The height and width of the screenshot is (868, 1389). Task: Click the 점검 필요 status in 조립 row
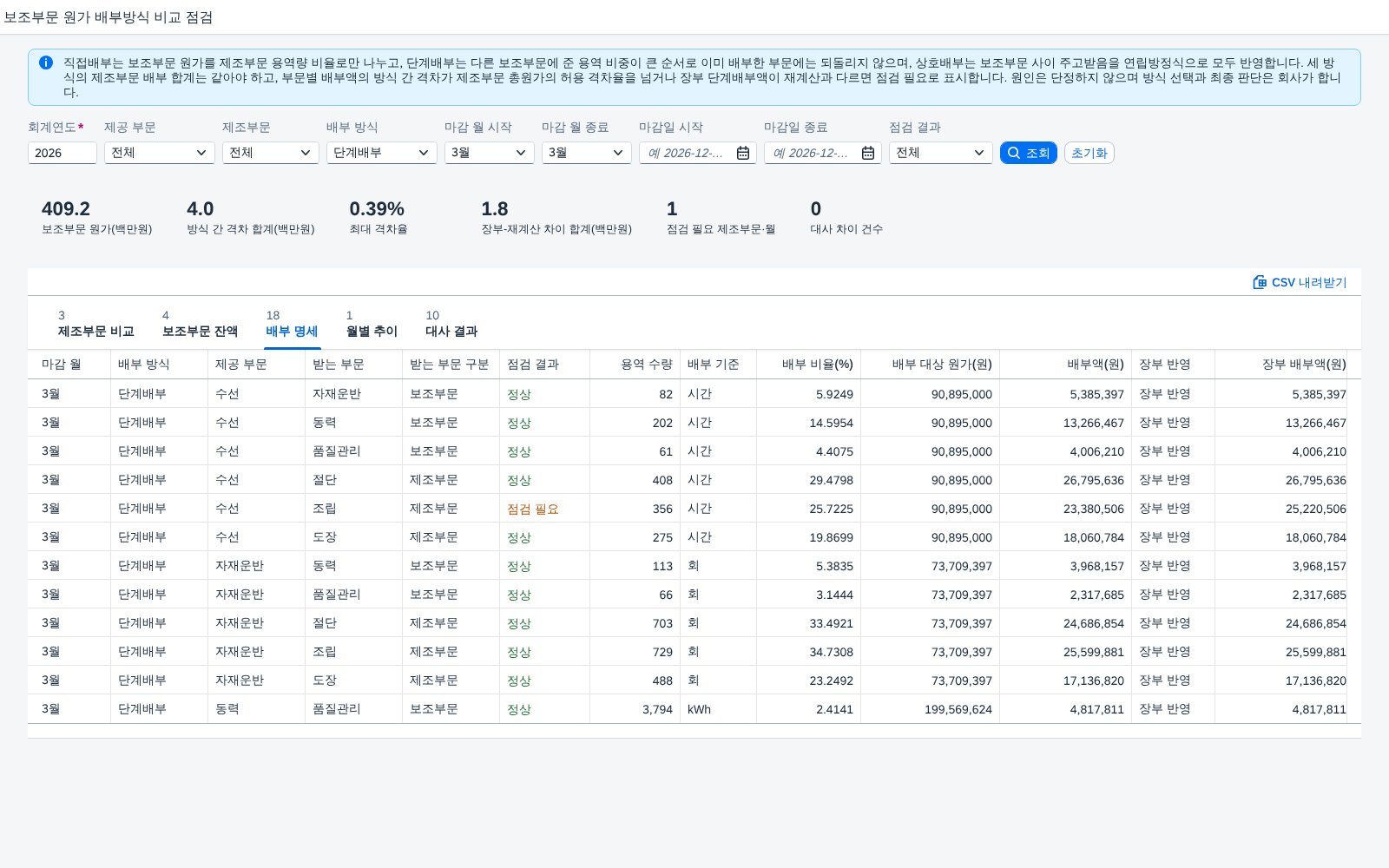point(533,509)
